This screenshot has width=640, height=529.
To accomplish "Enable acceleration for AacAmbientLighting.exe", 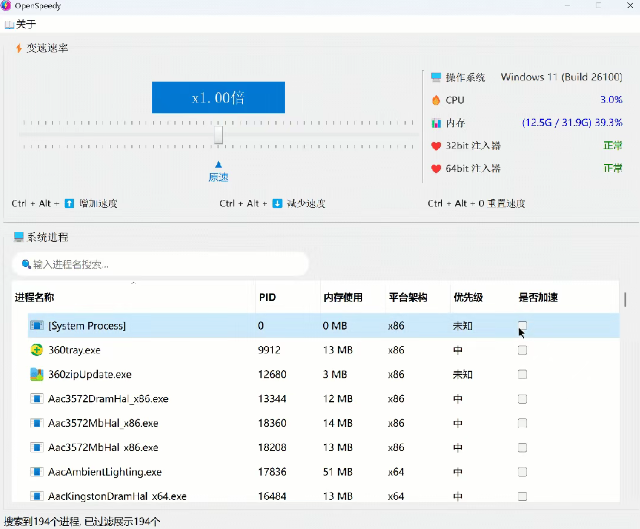I will pyautogui.click(x=522, y=472).
